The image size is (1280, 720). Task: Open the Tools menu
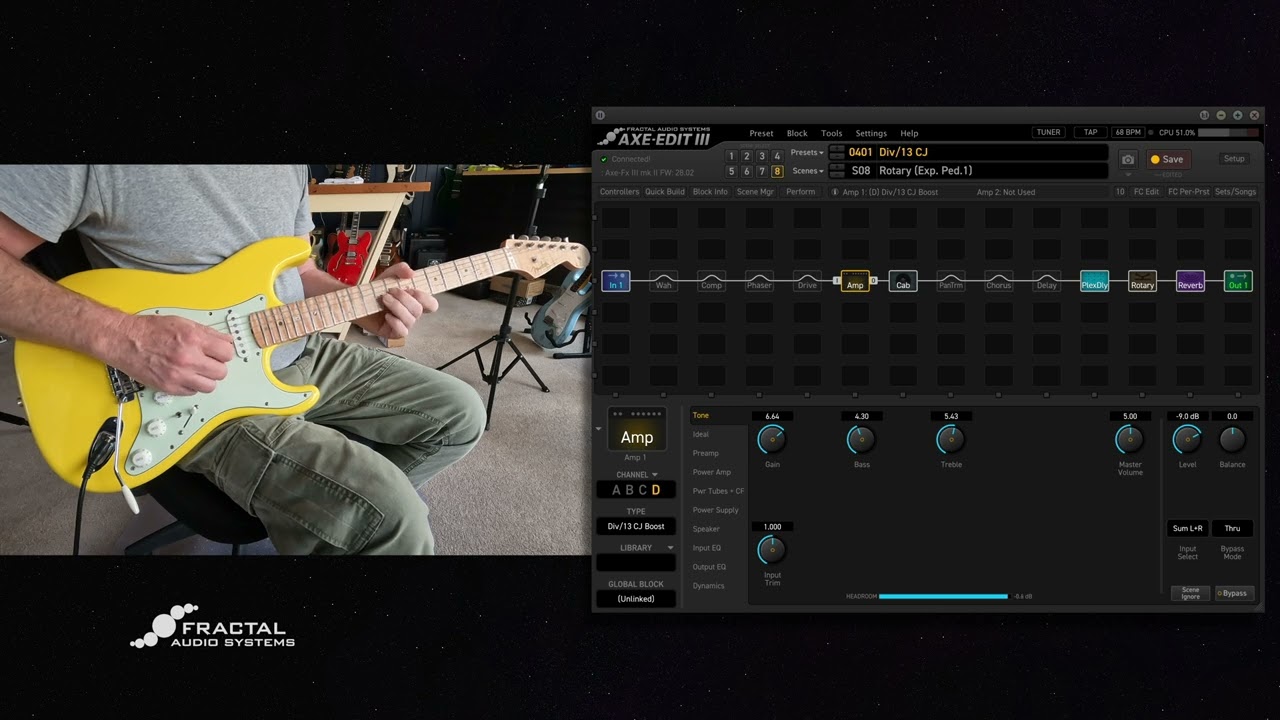[x=831, y=133]
